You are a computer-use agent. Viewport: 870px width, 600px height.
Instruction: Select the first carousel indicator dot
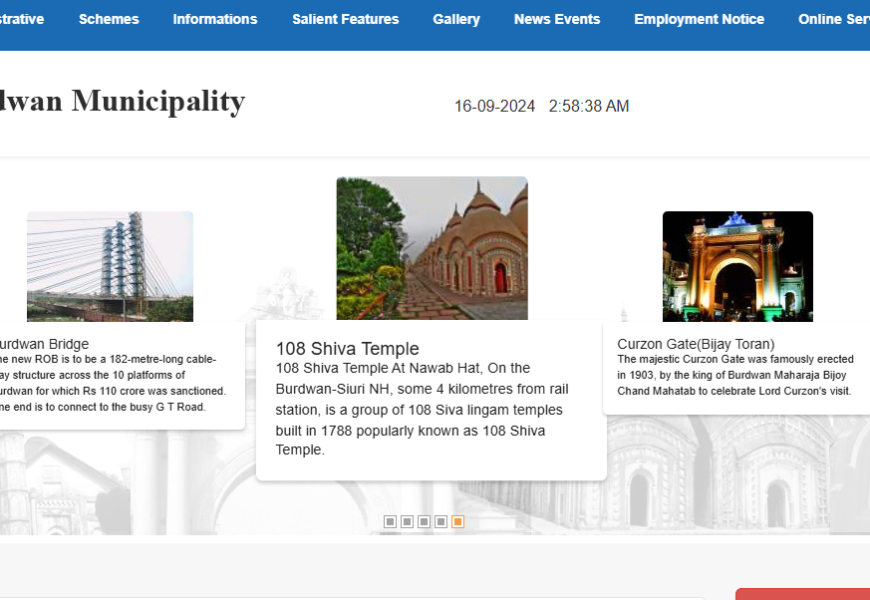point(390,522)
